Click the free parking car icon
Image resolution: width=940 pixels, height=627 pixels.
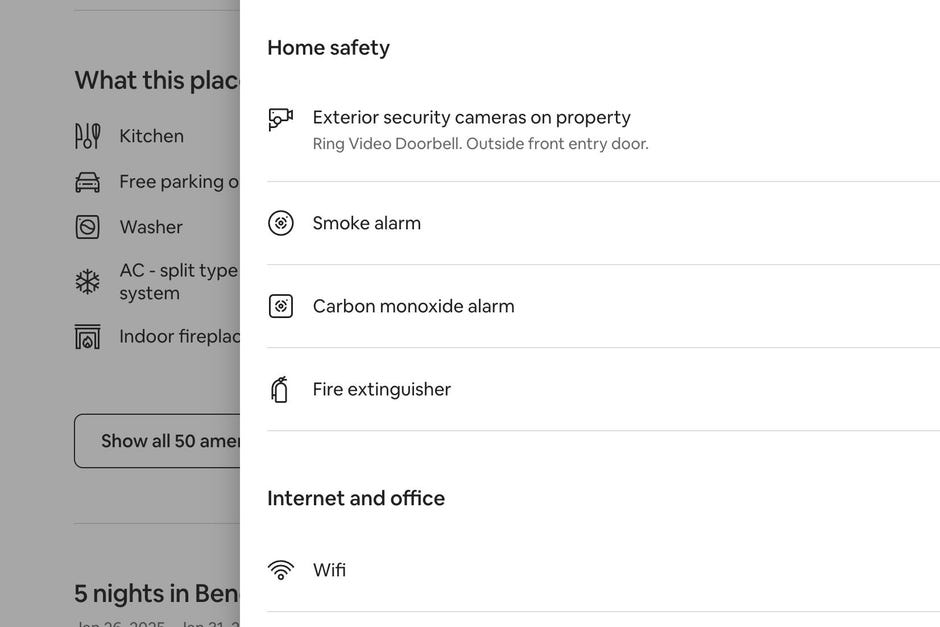88,182
